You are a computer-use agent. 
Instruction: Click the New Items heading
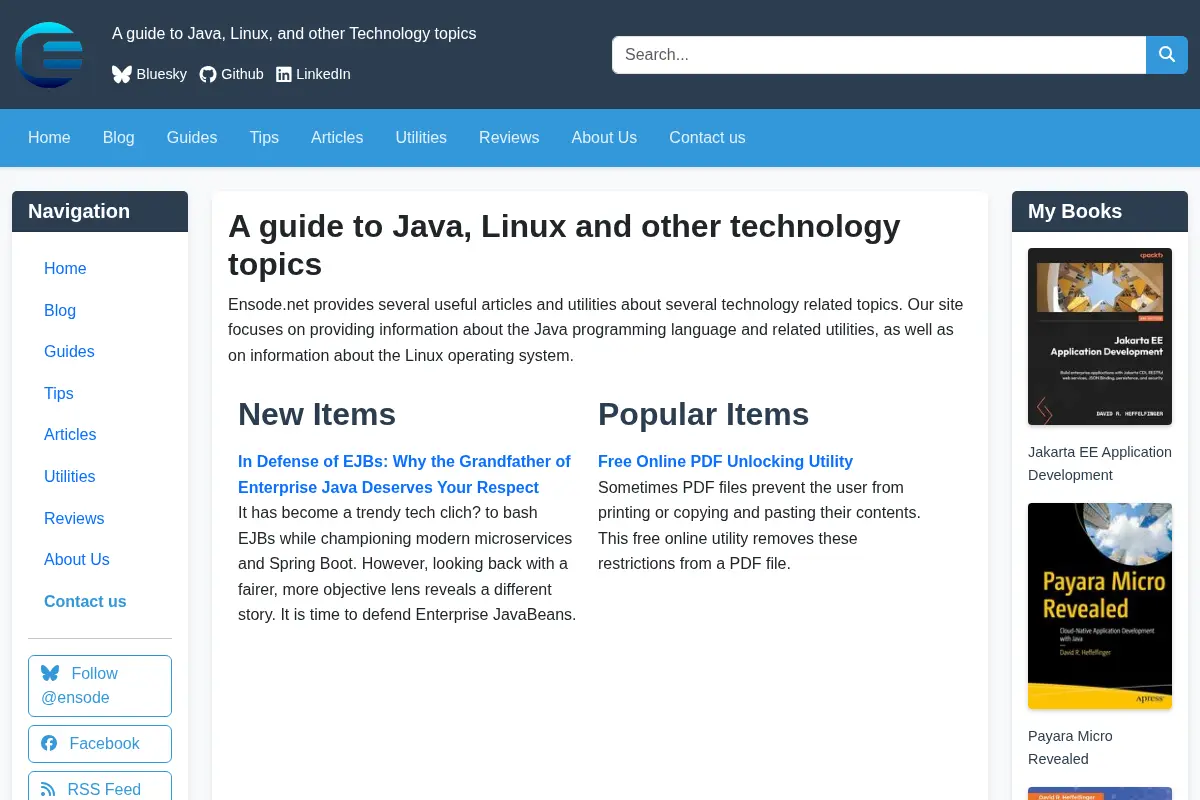[317, 414]
